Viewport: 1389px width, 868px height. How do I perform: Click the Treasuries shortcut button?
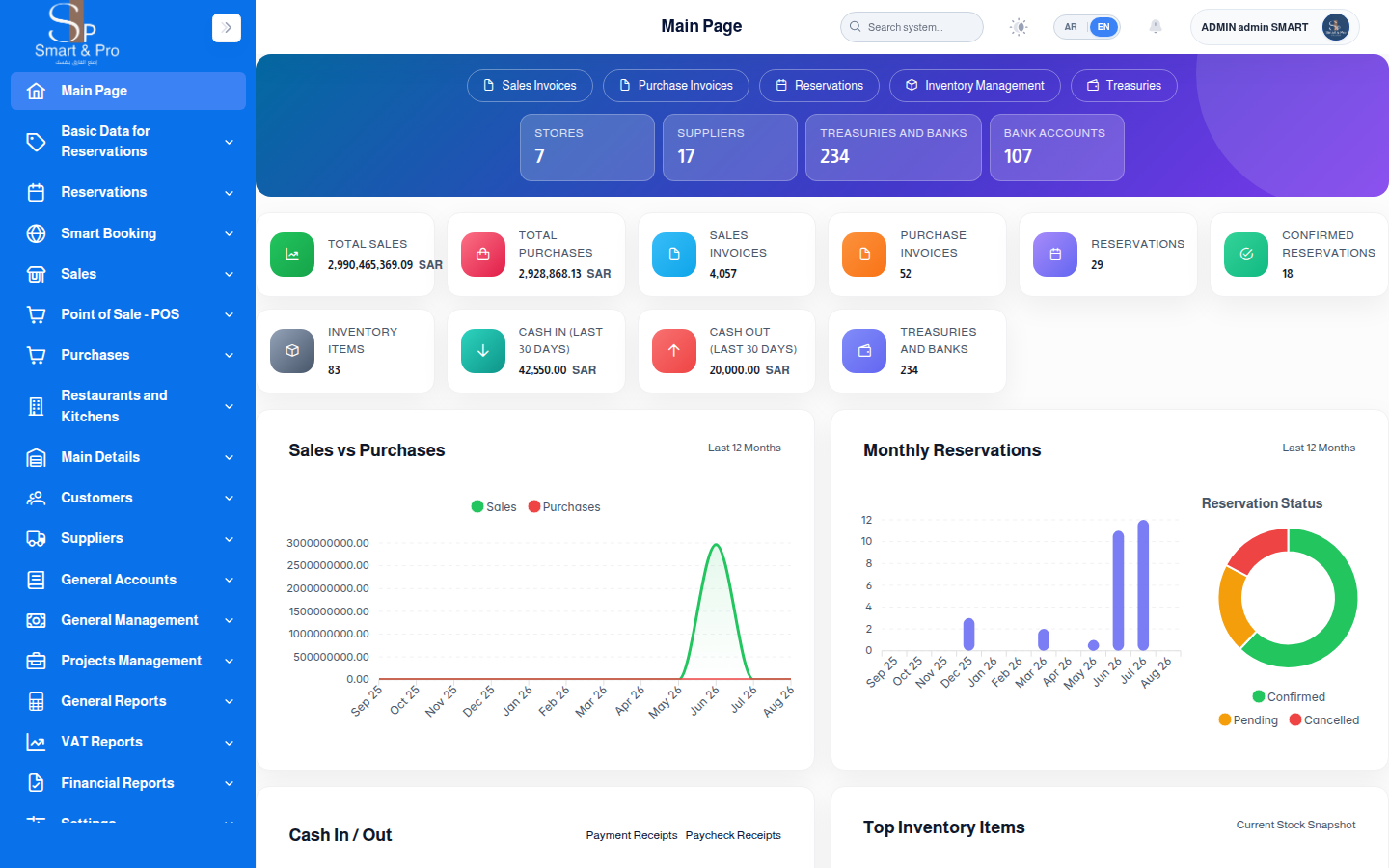[1124, 86]
